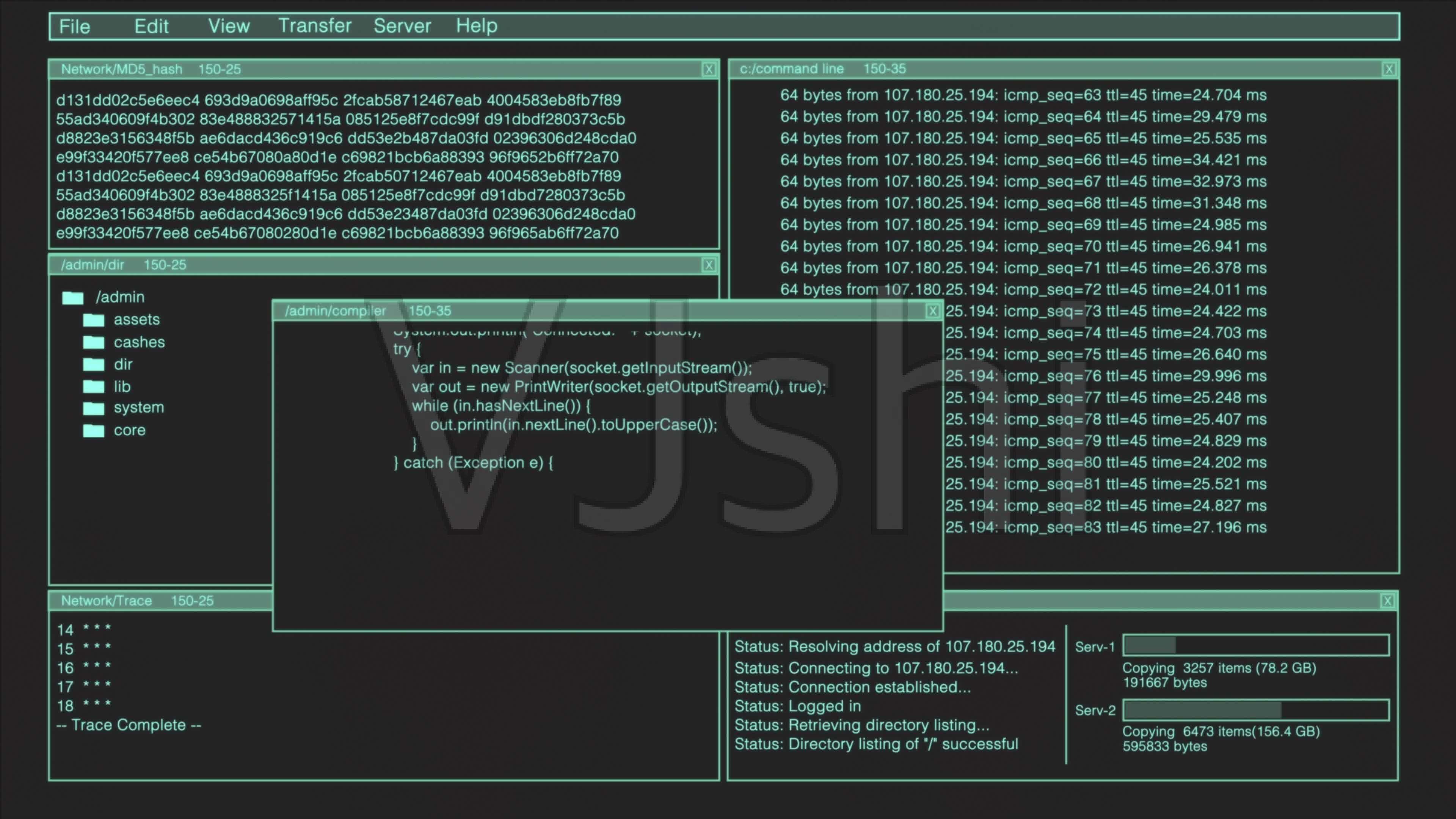
Task: Close the /admin/compiler window
Action: tap(933, 311)
